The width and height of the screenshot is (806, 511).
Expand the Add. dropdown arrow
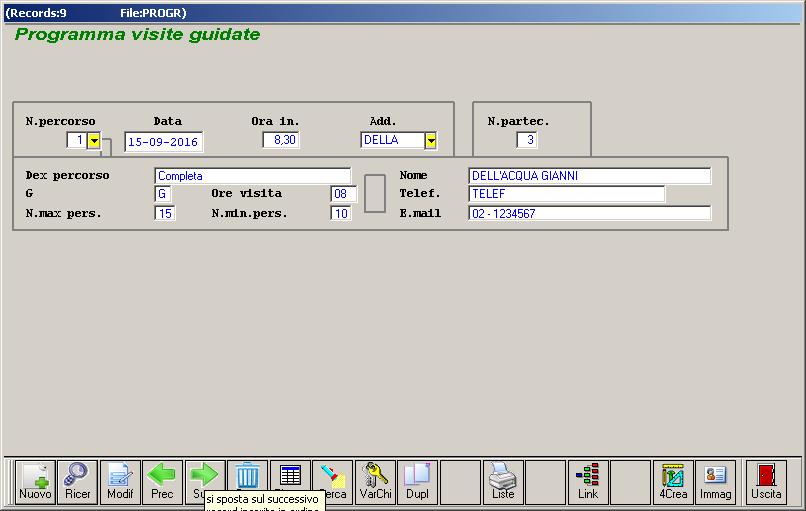pyautogui.click(x=431, y=140)
